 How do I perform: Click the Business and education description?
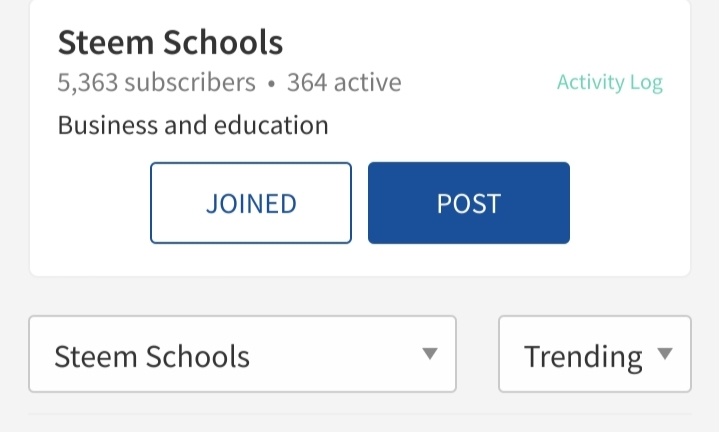click(x=193, y=125)
